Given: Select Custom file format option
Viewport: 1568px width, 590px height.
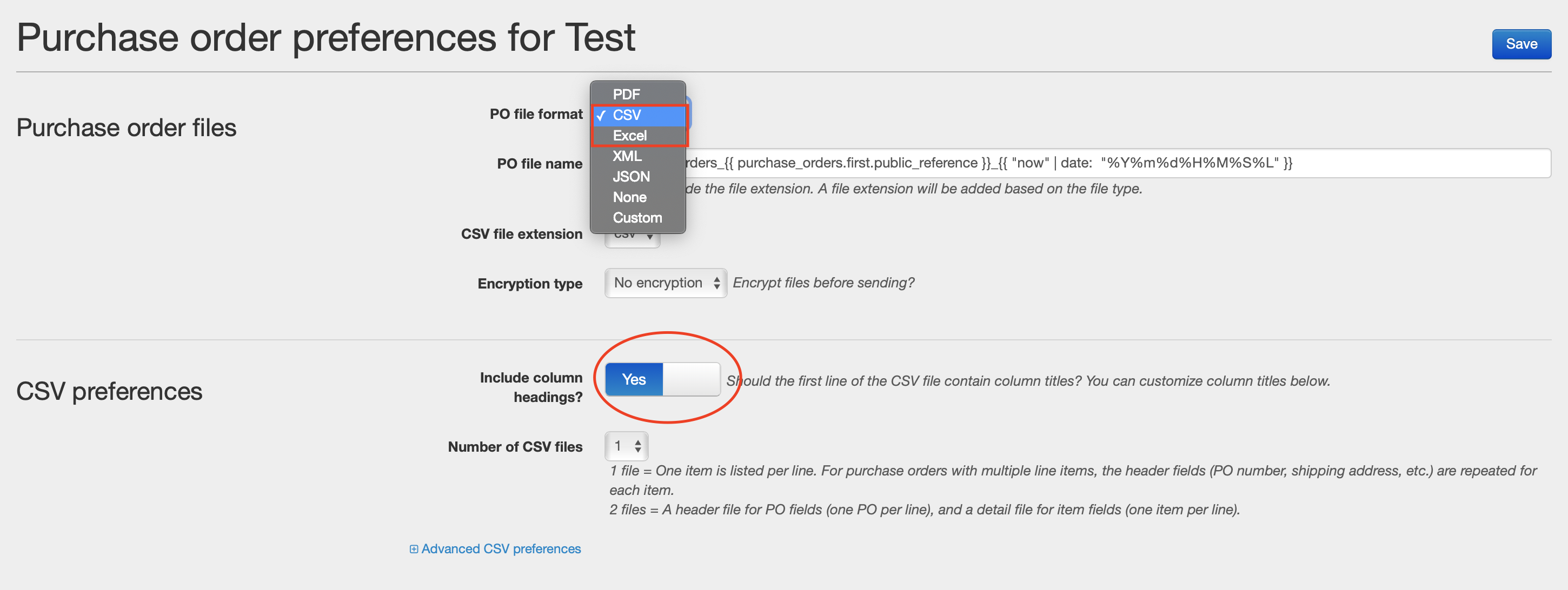Looking at the screenshot, I should coord(637,218).
